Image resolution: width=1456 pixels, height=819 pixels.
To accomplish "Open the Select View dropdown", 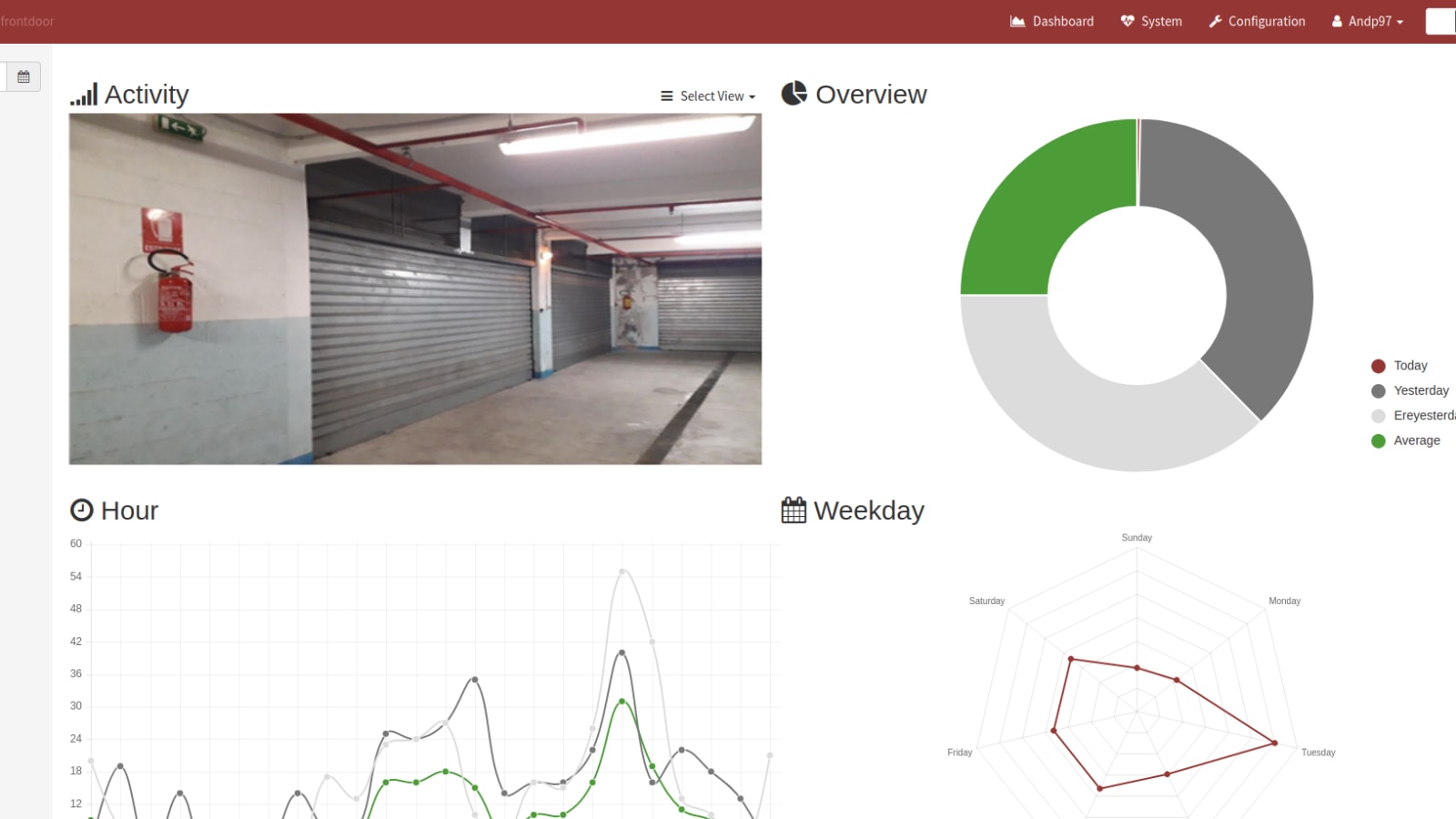I will tap(708, 96).
